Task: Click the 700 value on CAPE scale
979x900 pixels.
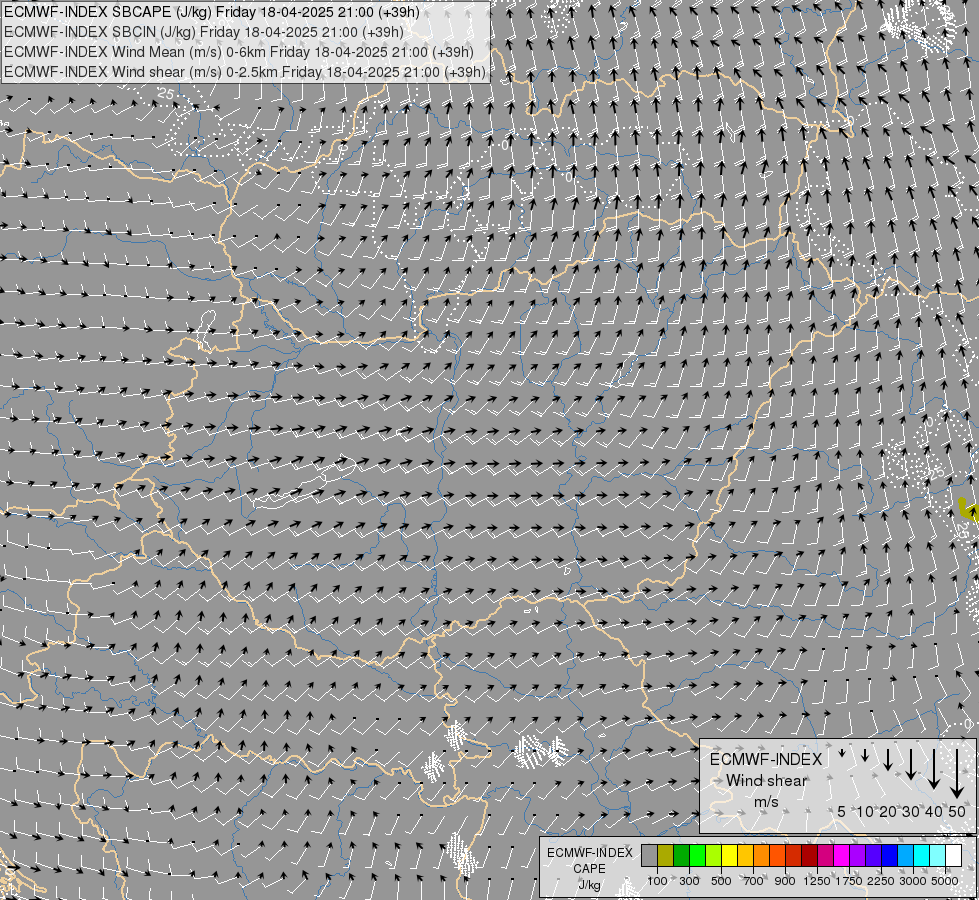Action: 754,881
